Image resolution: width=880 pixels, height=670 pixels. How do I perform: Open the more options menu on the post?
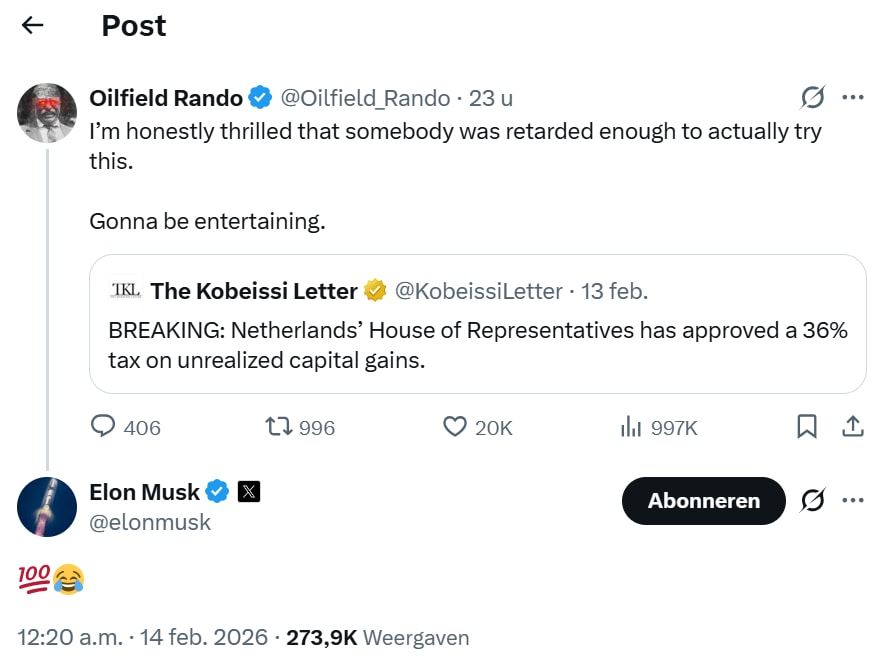(x=853, y=97)
